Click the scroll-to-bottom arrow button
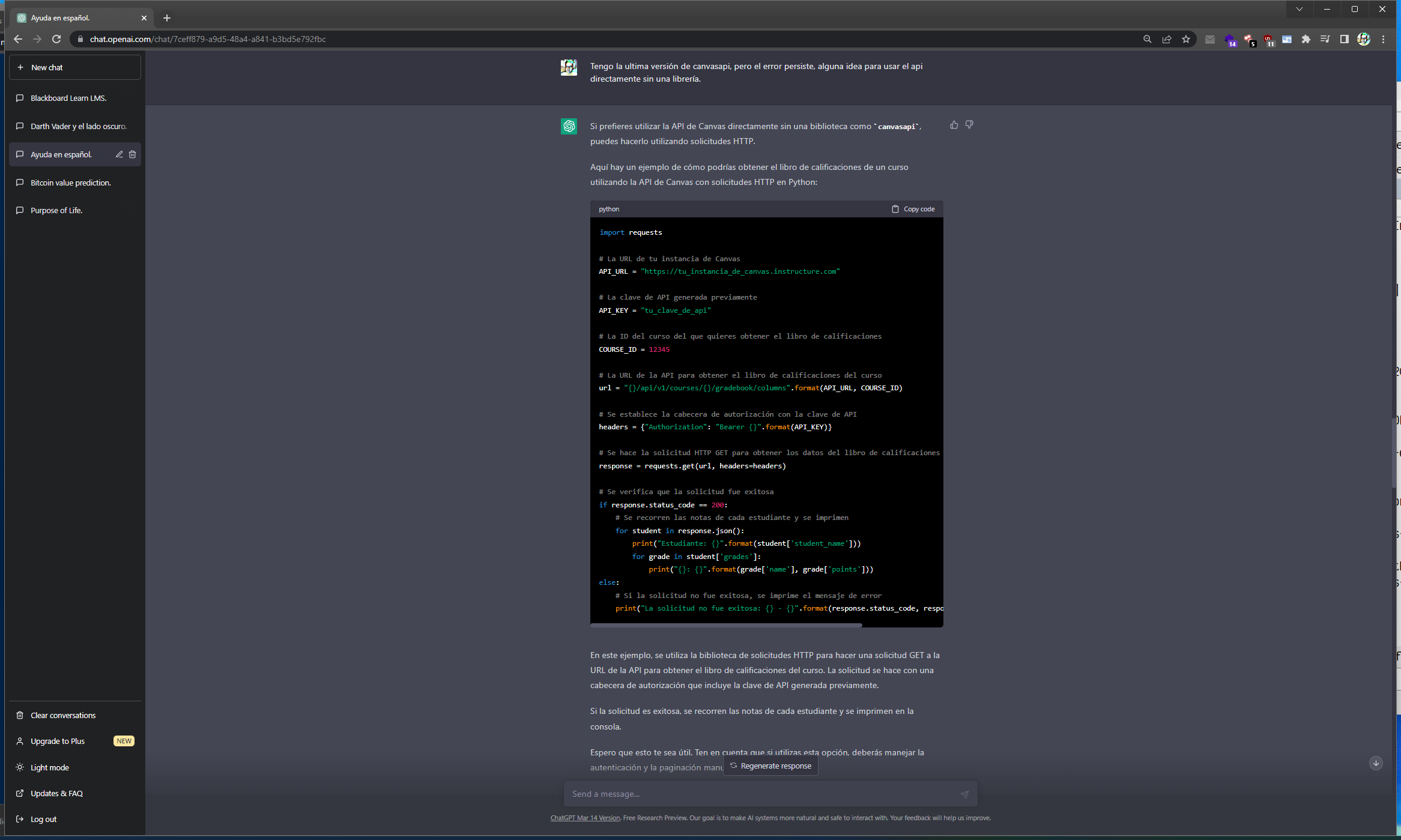 tap(1376, 763)
